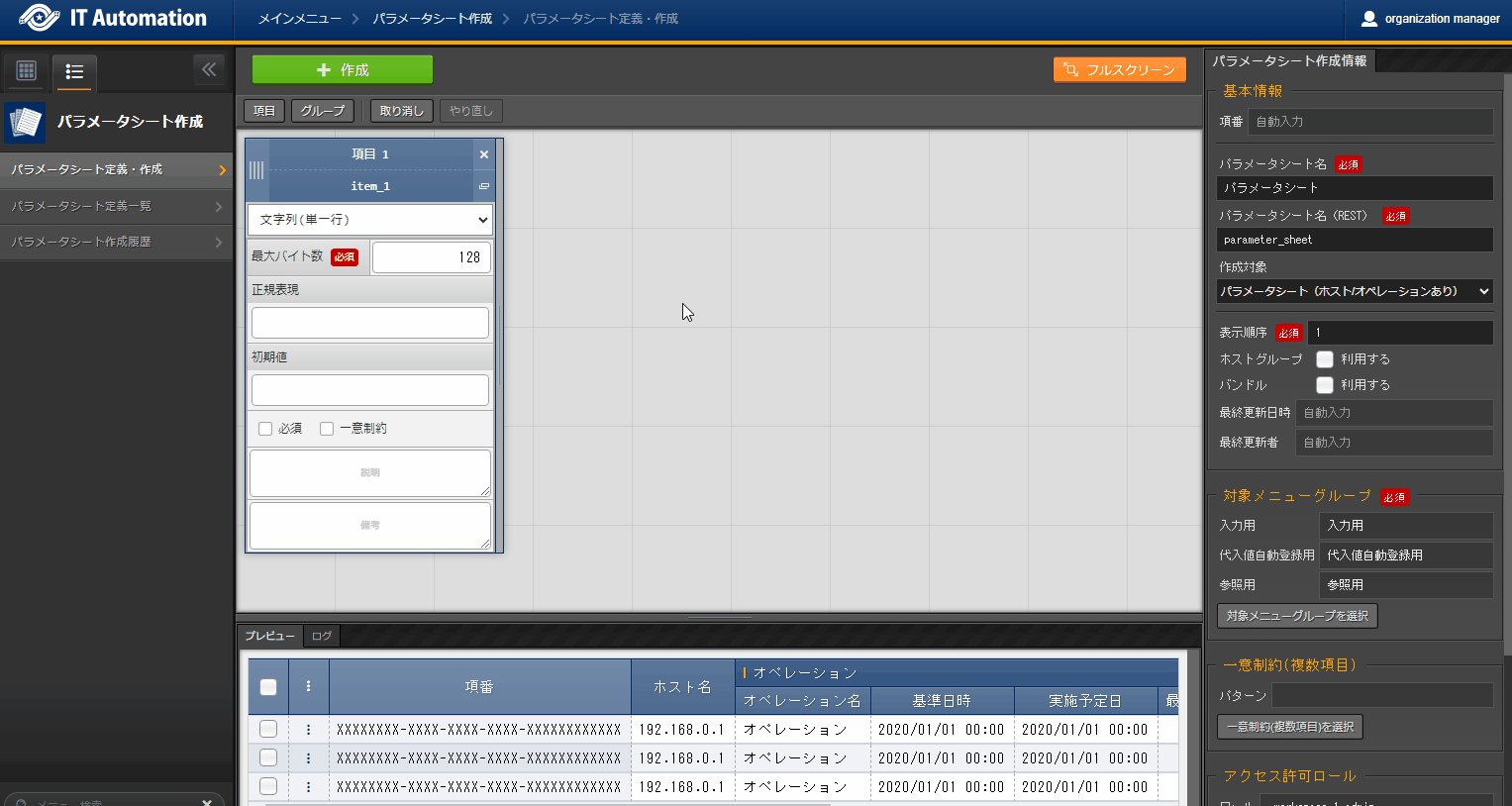Enable the 必須 checkbox in item 1
Image resolution: width=1512 pixels, height=806 pixels.
(x=265, y=429)
